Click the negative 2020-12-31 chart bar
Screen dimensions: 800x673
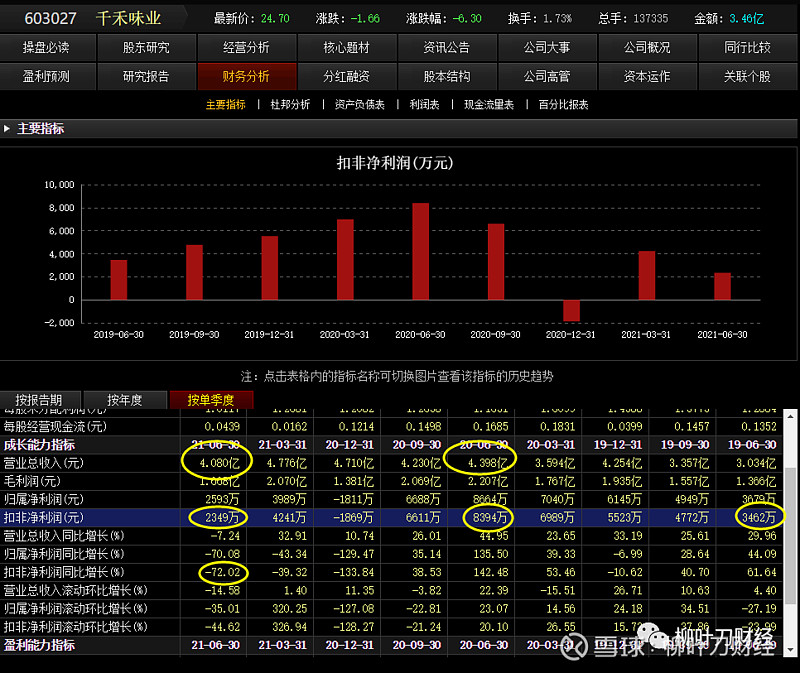[571, 310]
